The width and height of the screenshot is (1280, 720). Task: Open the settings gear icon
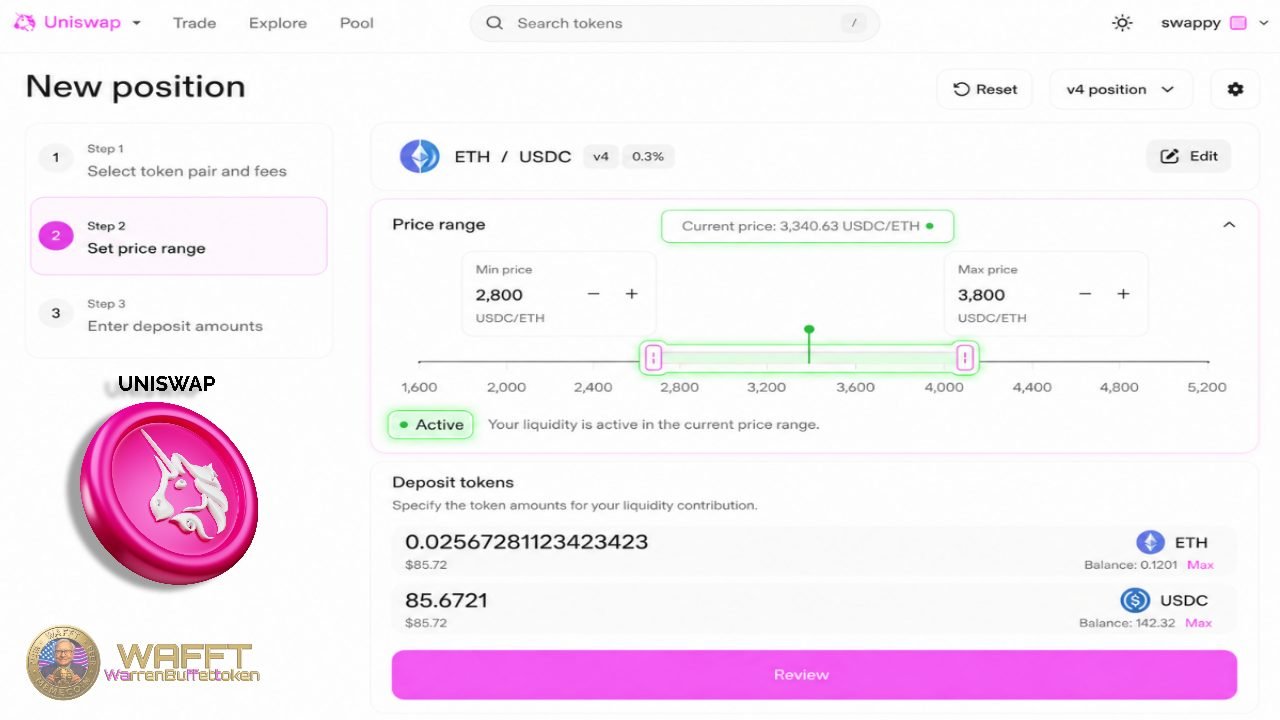point(1235,89)
